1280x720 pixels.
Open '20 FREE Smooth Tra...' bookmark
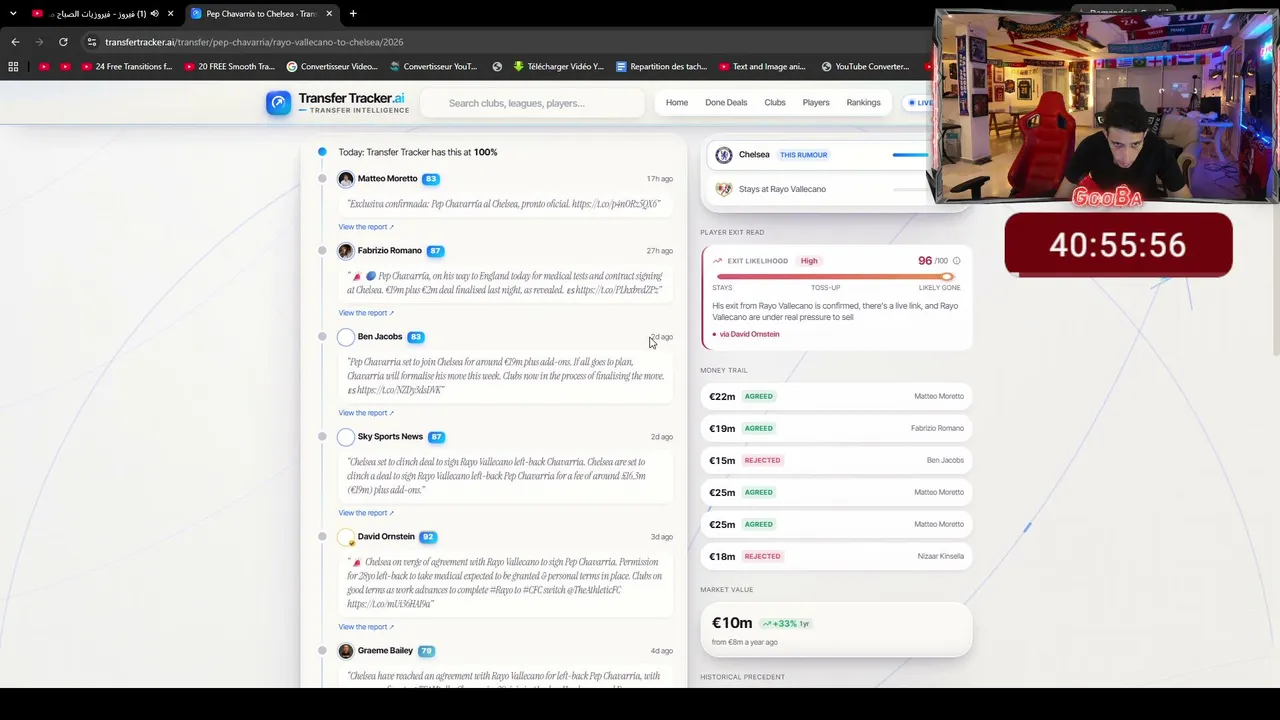point(228,67)
